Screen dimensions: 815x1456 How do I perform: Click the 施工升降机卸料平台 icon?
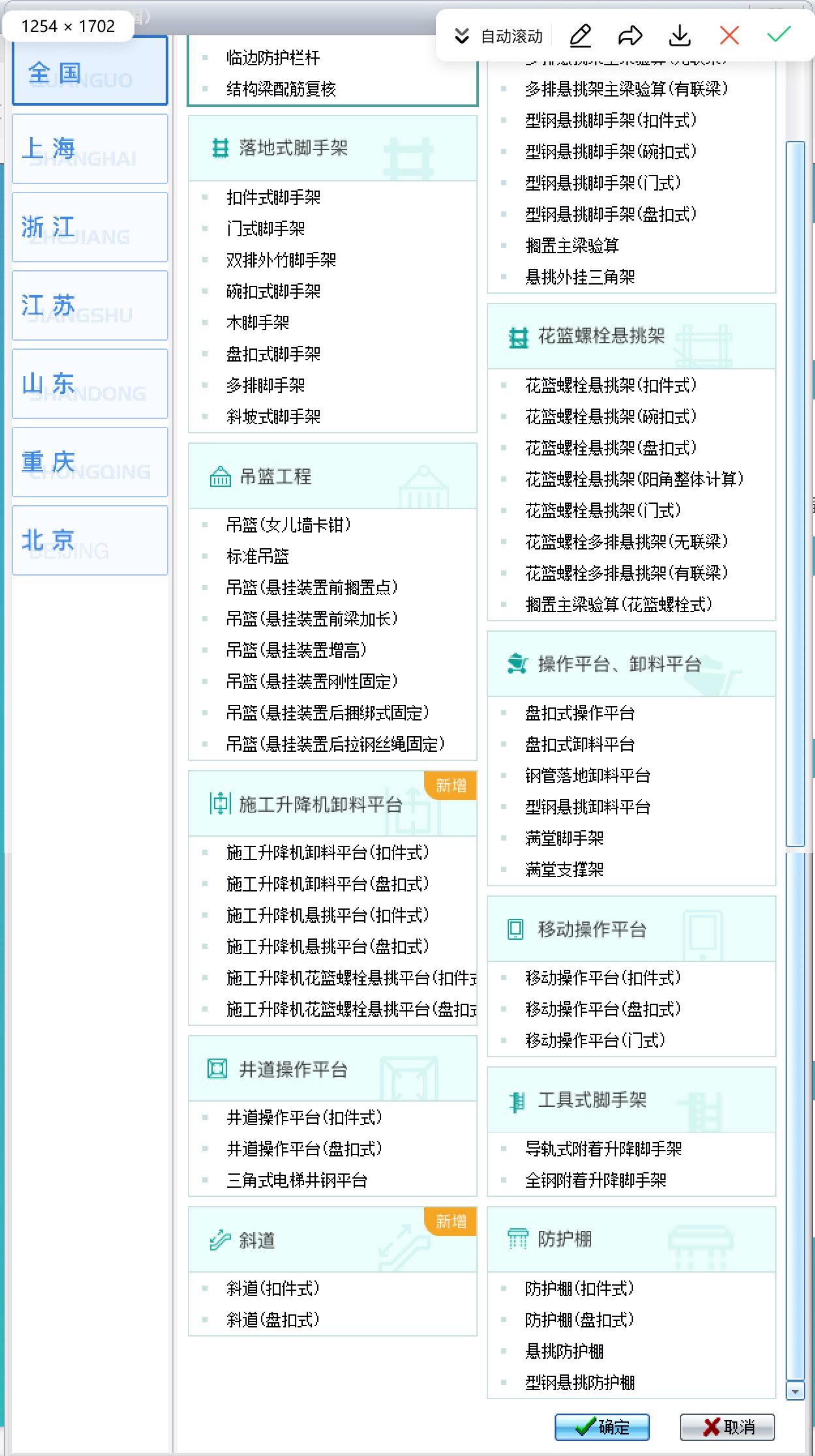[220, 804]
